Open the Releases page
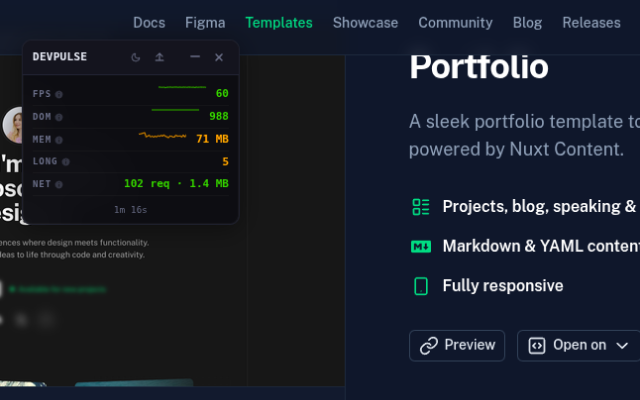The width and height of the screenshot is (640, 400). click(591, 23)
